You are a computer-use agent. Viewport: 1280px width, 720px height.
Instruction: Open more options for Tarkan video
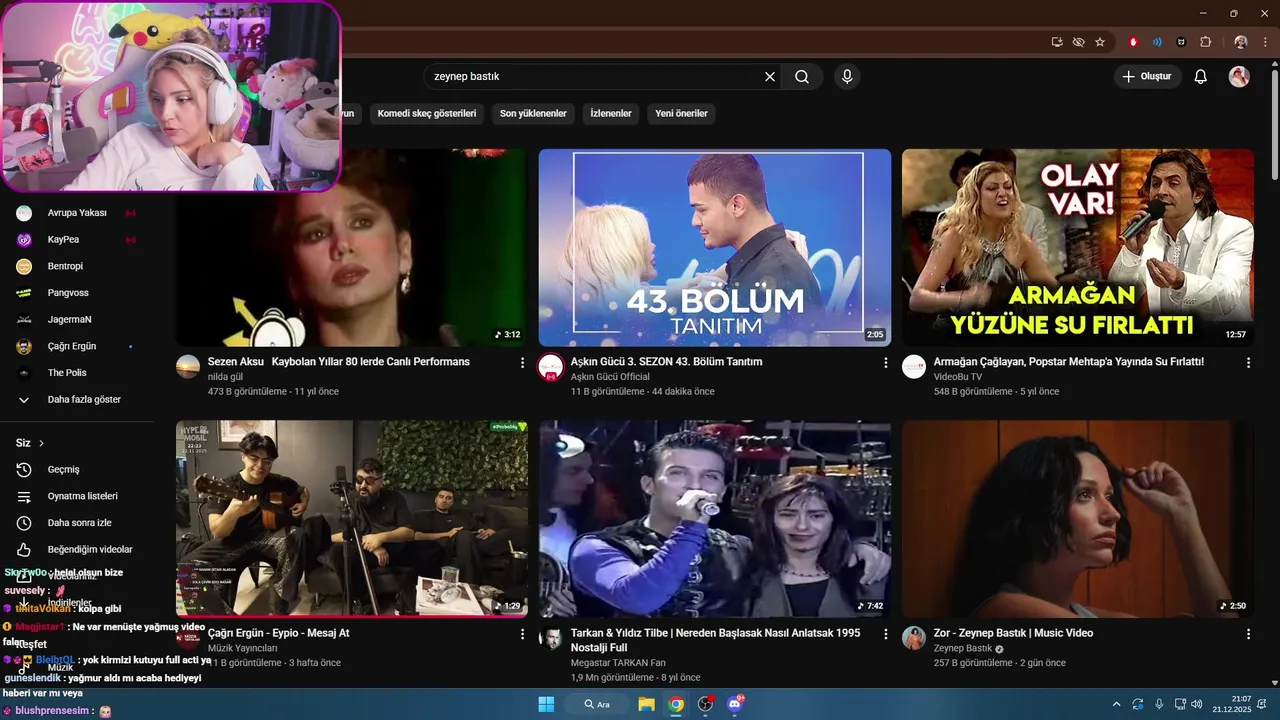tap(885, 634)
